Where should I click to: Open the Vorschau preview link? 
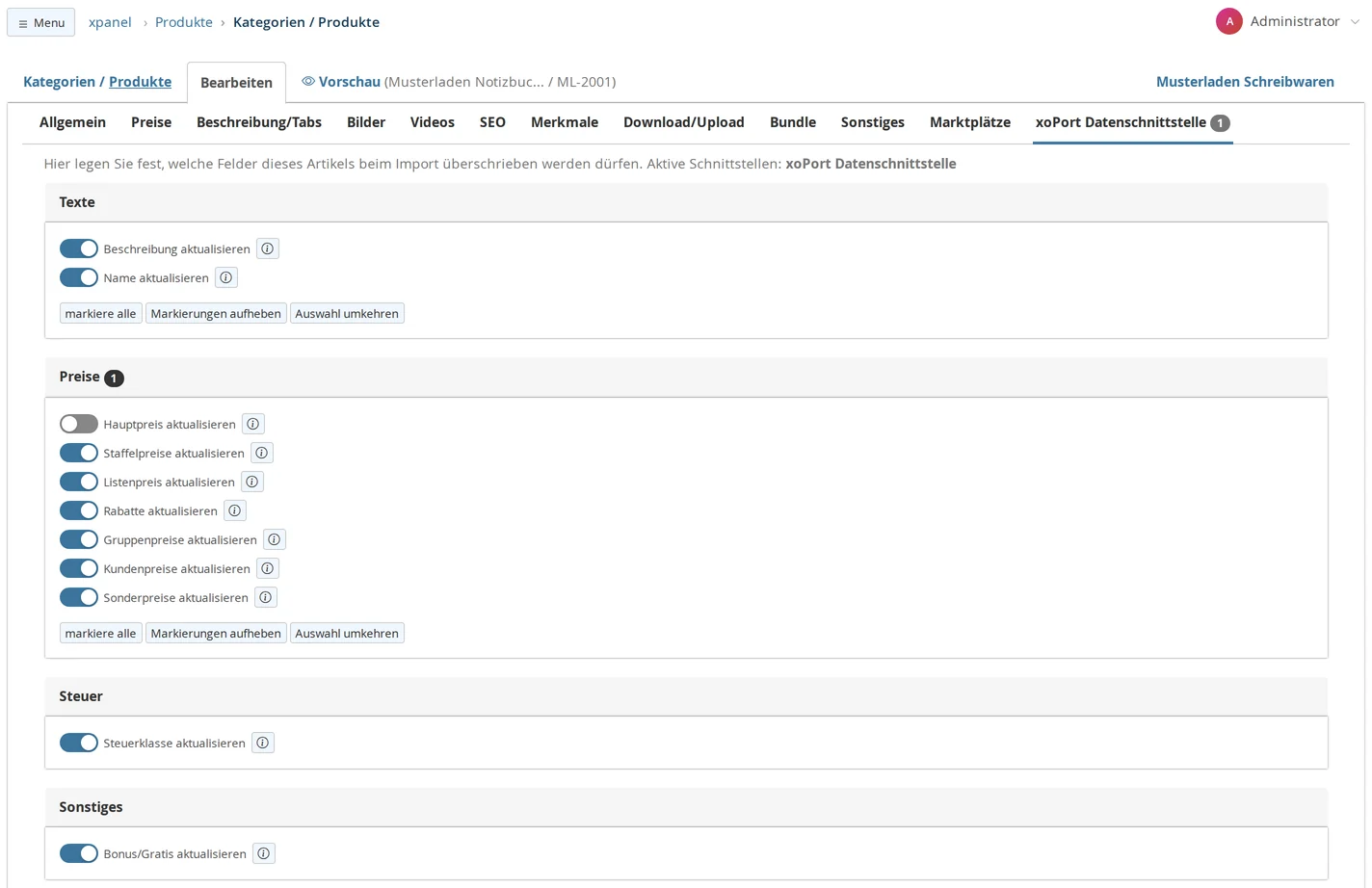tap(350, 82)
